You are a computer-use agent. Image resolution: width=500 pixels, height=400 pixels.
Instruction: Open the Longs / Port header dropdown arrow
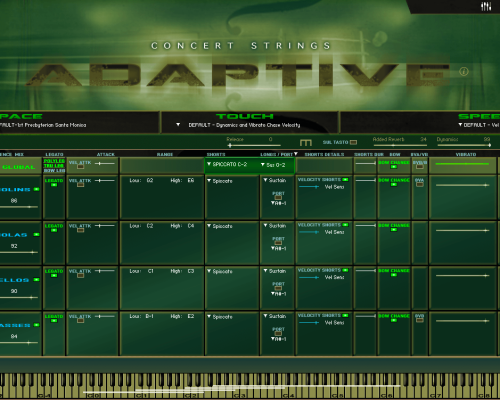[296, 154]
